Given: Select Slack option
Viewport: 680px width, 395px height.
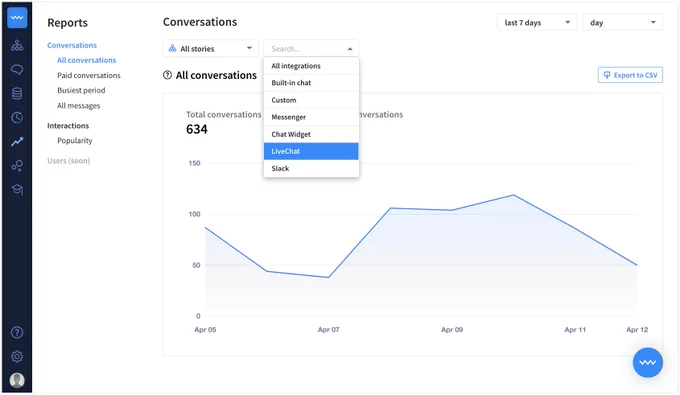Looking at the screenshot, I should point(311,169).
